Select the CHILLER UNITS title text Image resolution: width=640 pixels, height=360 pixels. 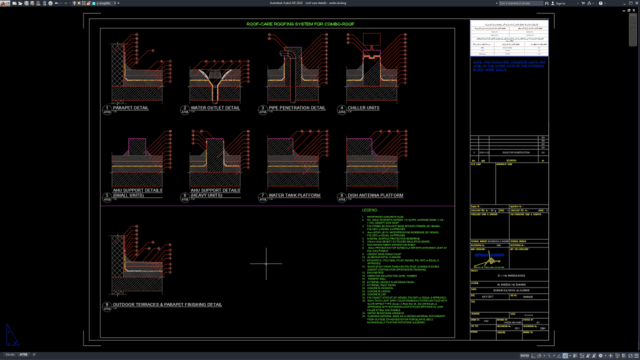[363, 108]
